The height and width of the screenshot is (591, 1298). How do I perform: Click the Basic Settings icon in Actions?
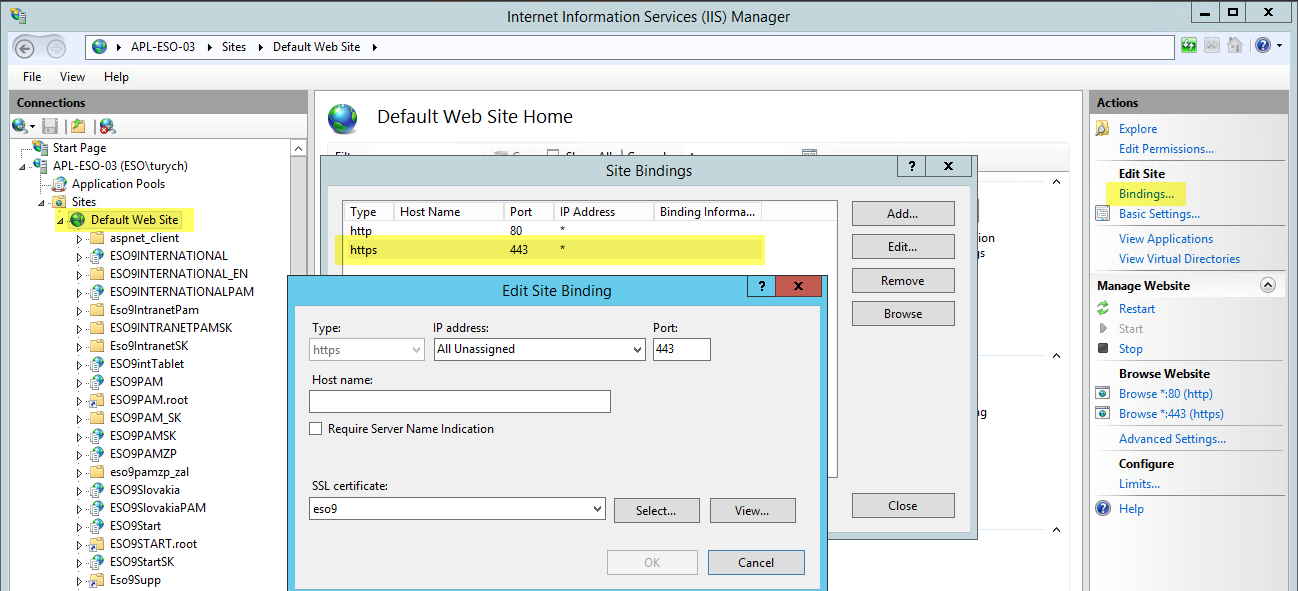tap(1103, 214)
